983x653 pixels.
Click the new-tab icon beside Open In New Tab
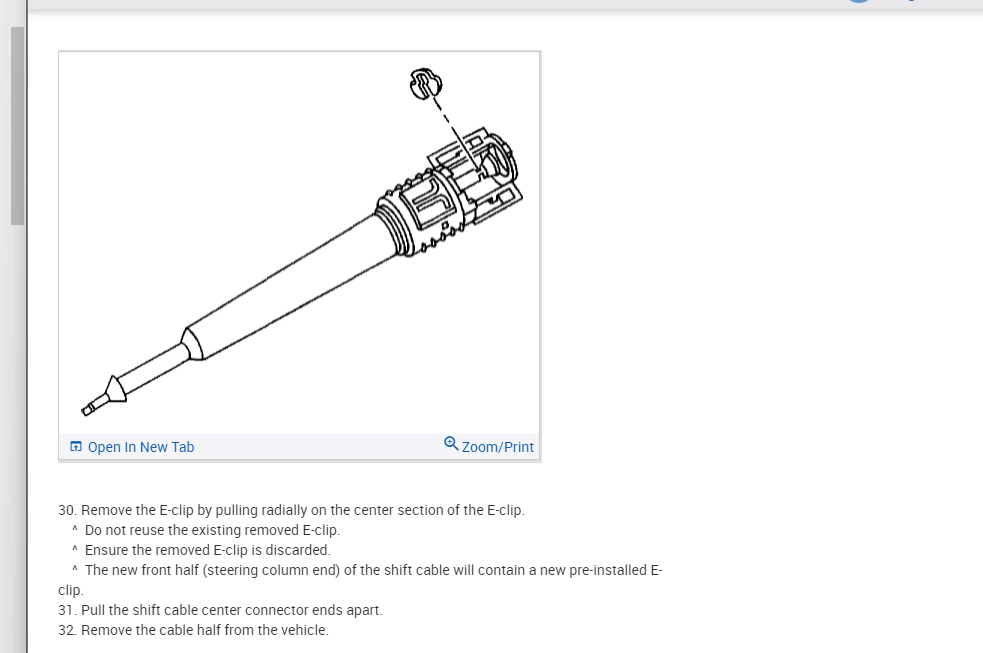click(76, 446)
